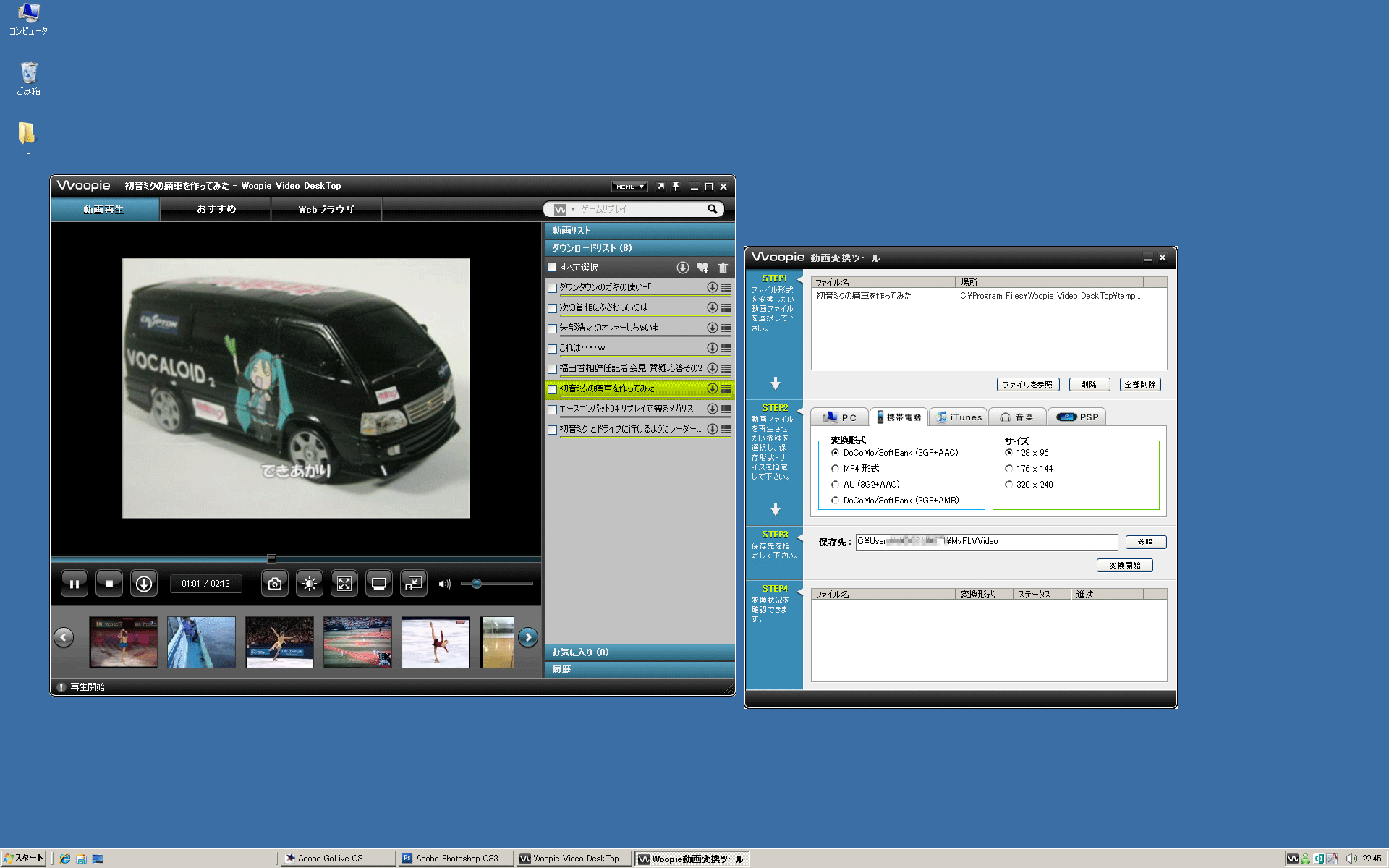Click the download icon next to stop button
Screen dimensions: 1389x868
click(x=144, y=584)
